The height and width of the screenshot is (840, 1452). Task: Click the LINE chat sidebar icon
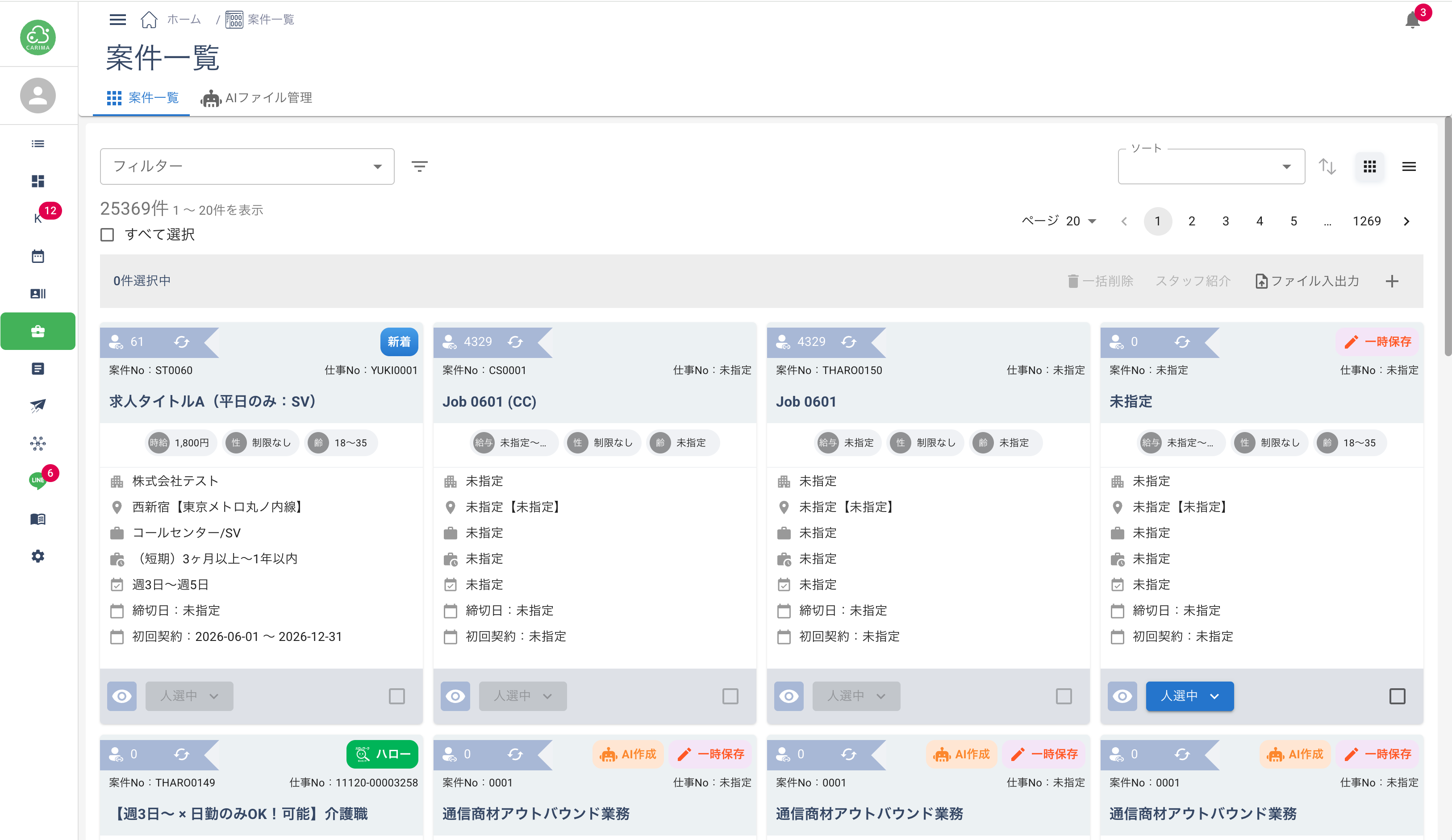tap(38, 479)
